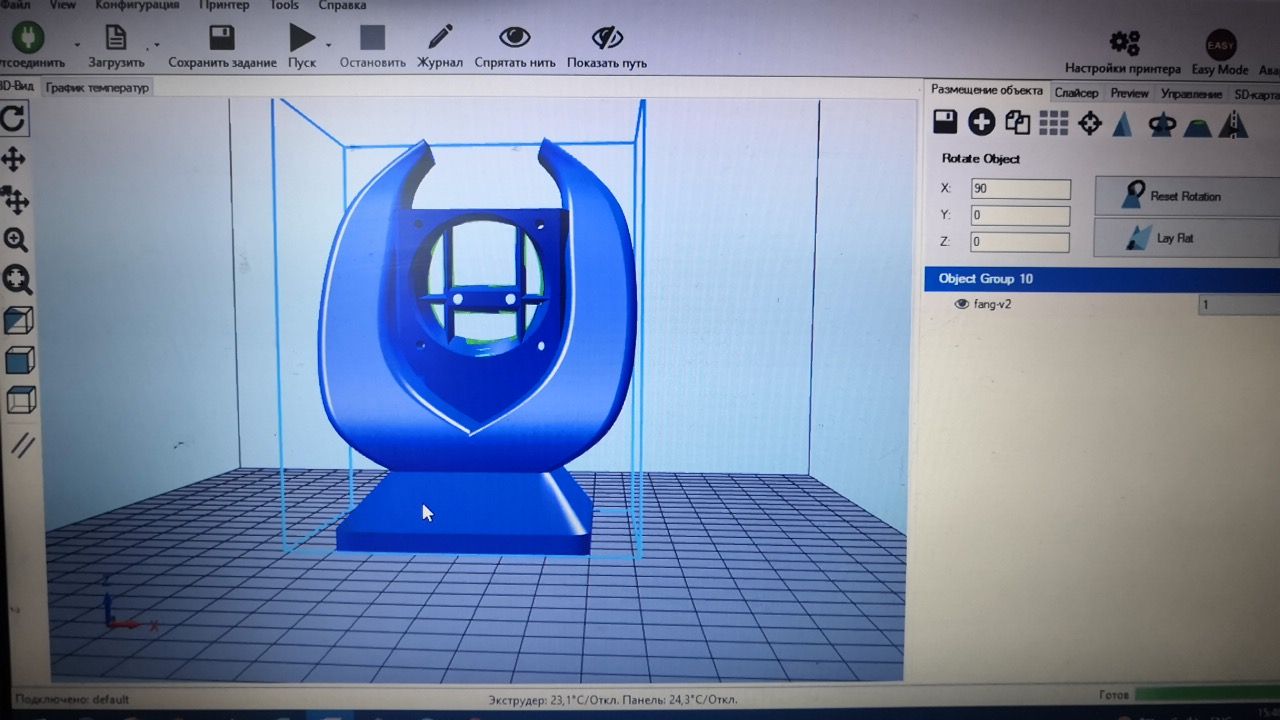1280x720 pixels.
Task: Click the Reset Rotation button
Action: point(1187,196)
